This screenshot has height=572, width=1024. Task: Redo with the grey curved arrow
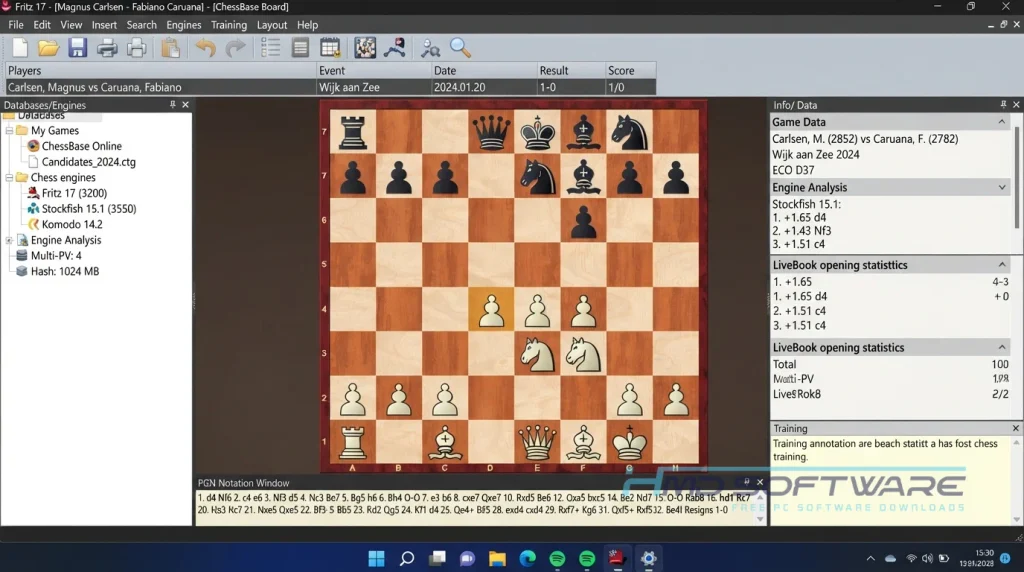point(235,48)
